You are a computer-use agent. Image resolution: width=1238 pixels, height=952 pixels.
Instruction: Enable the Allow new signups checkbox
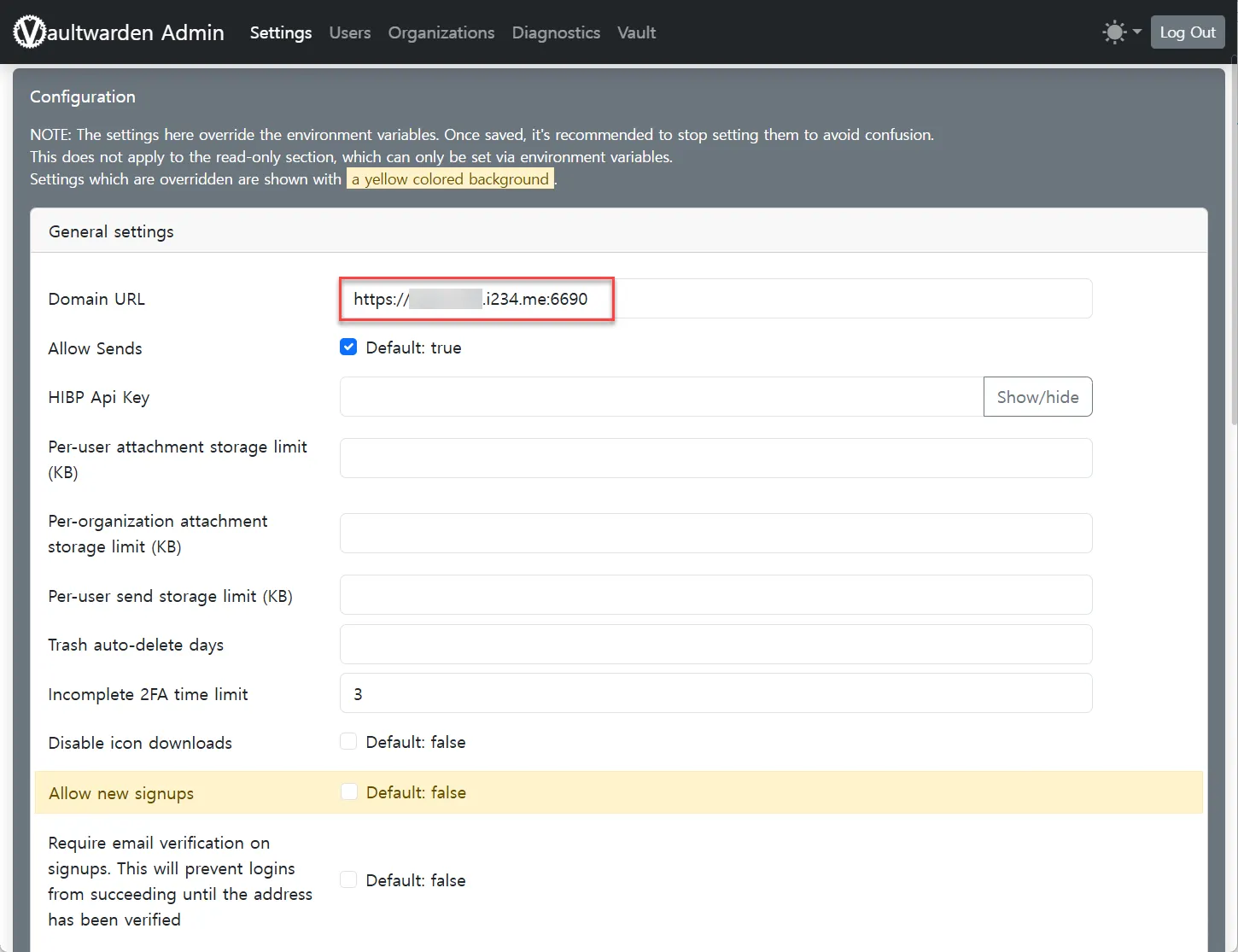coord(348,791)
